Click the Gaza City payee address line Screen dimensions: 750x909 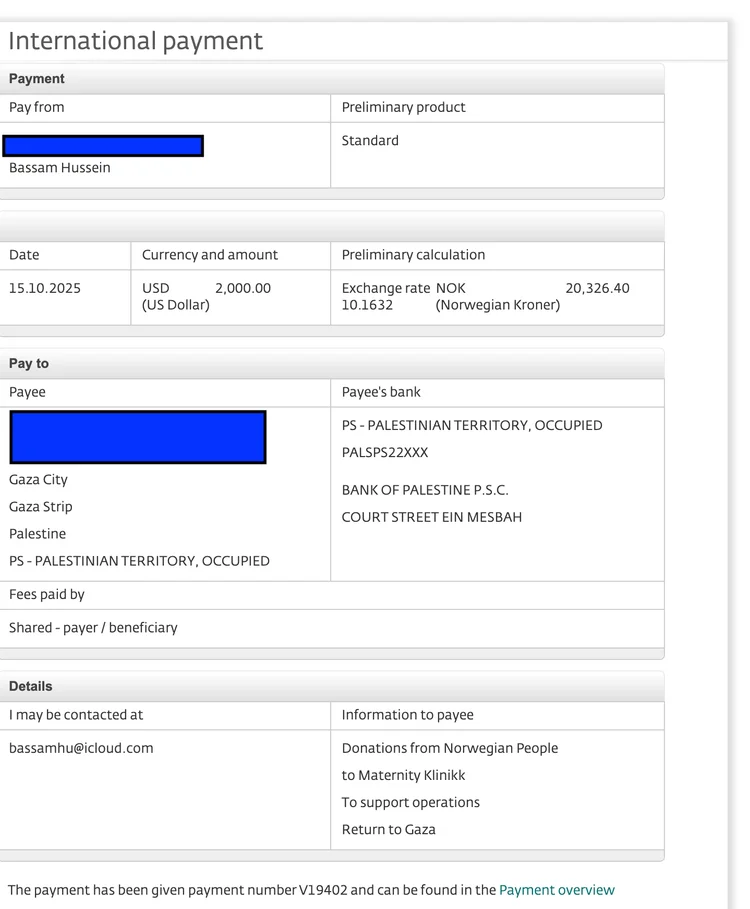tap(39, 480)
